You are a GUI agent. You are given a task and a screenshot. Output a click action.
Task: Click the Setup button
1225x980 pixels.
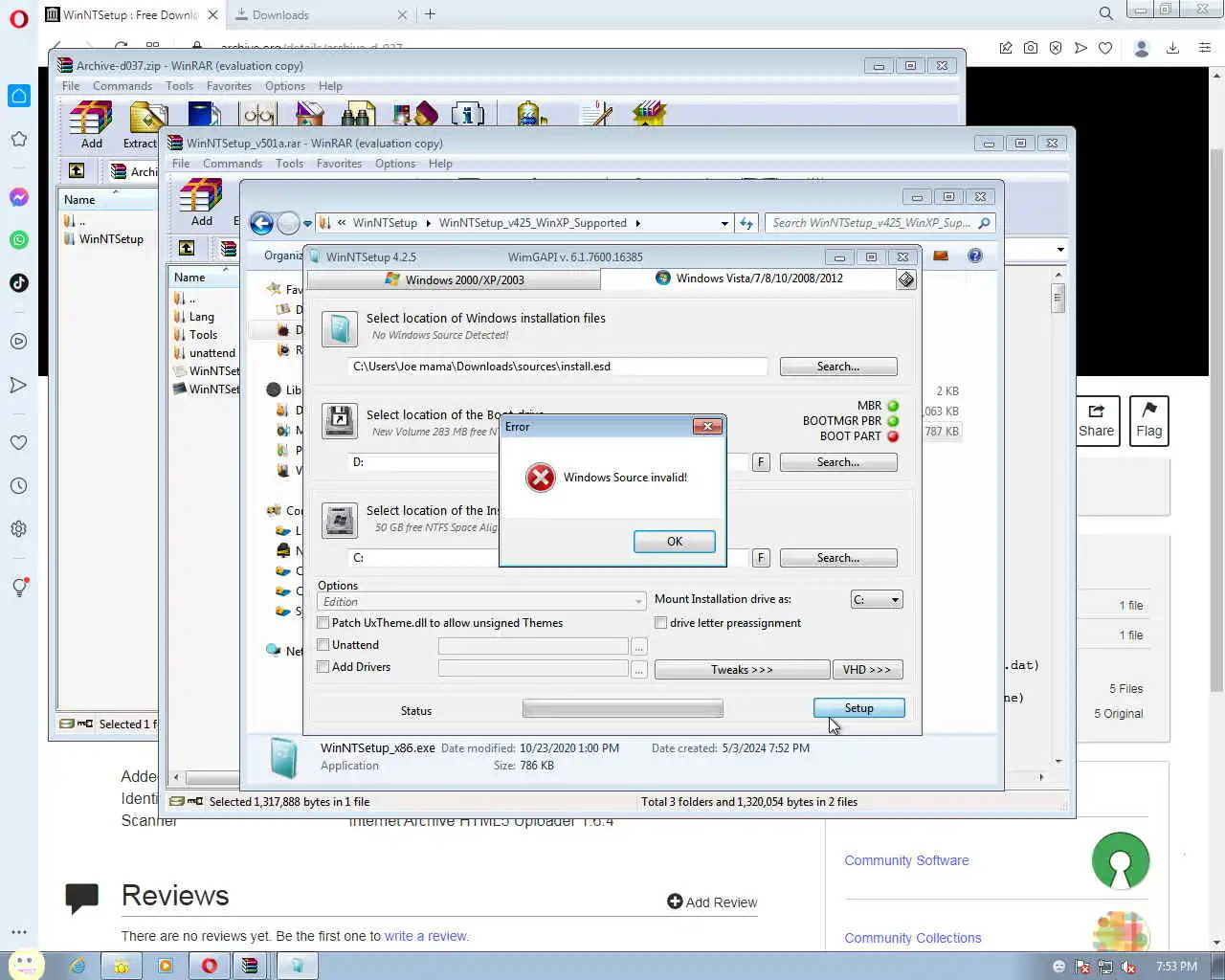pyautogui.click(x=858, y=708)
